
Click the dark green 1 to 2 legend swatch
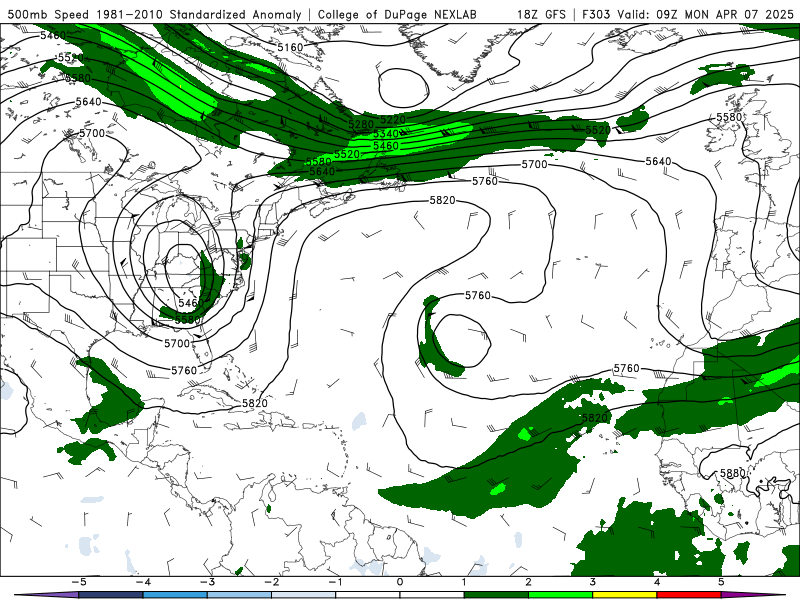coord(496,595)
